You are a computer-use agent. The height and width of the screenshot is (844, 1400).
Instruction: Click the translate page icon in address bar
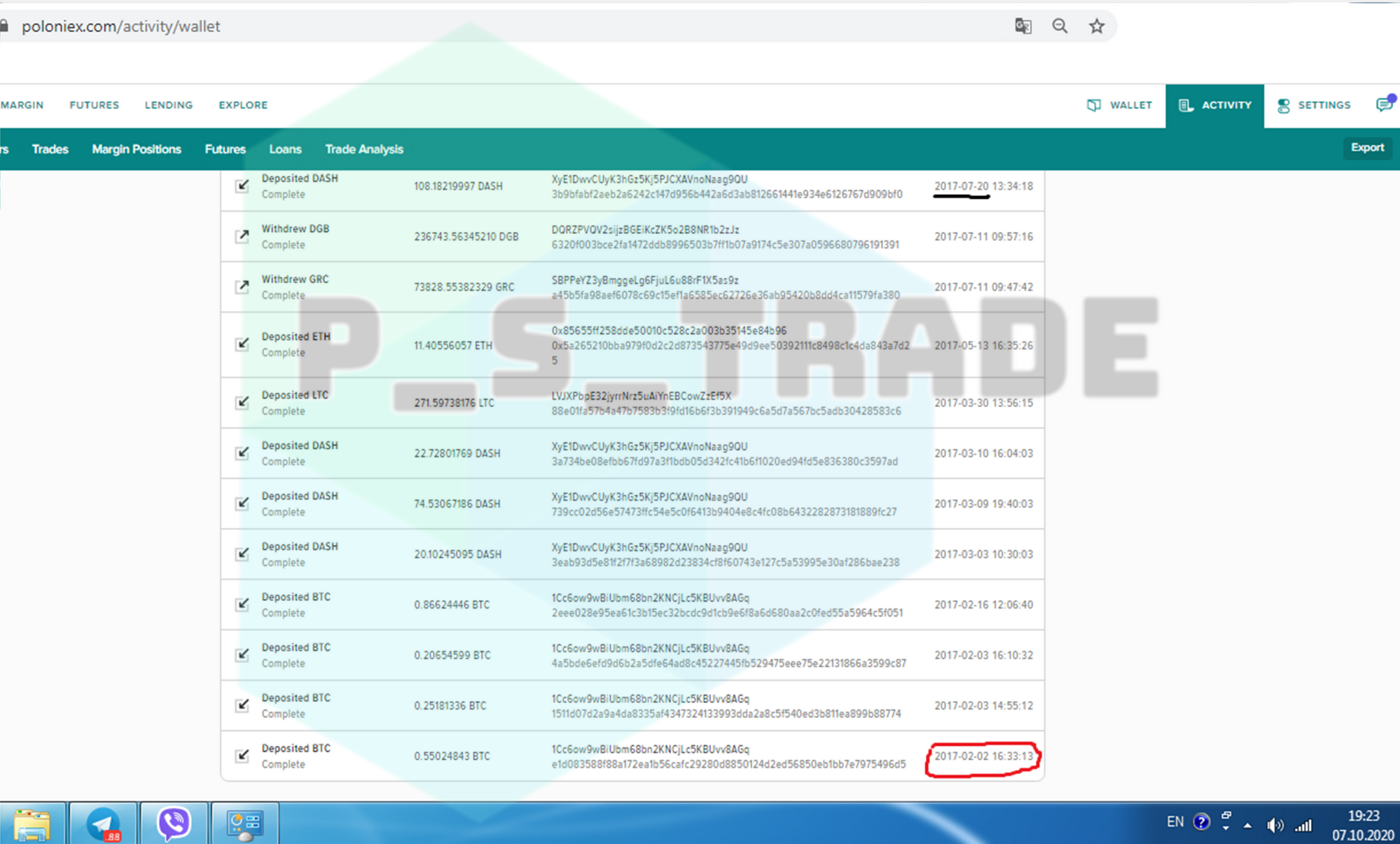(1023, 27)
